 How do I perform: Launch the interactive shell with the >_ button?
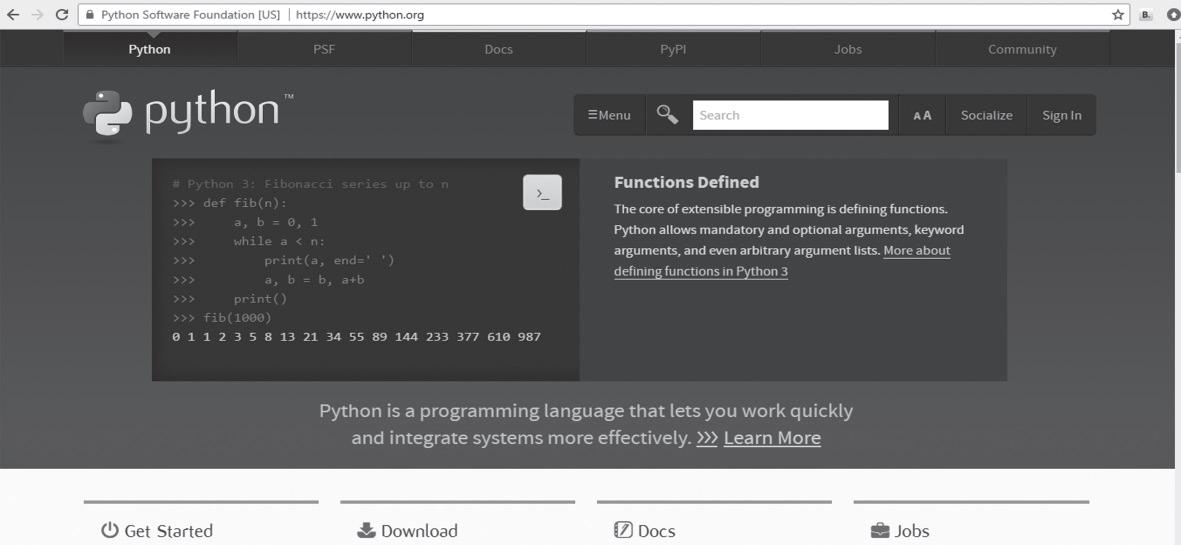[x=542, y=193]
